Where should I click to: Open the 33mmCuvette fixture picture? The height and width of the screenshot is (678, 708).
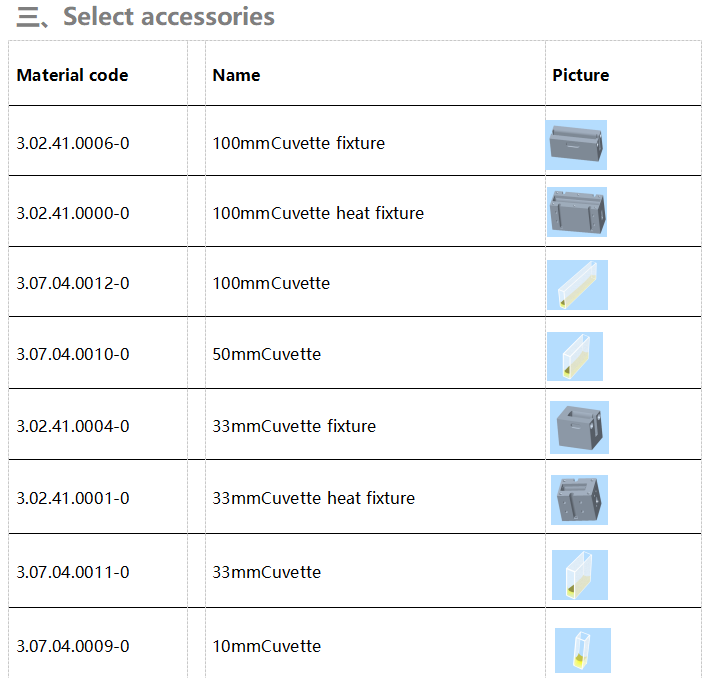pyautogui.click(x=579, y=427)
